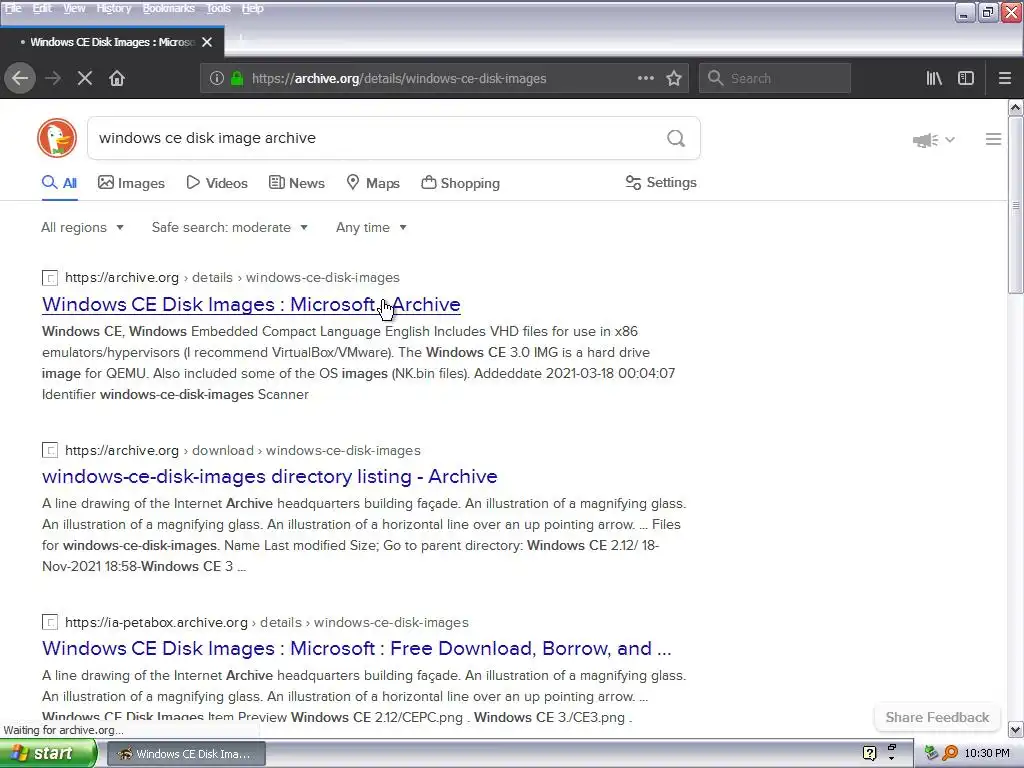Switch to Maps results

tap(373, 183)
